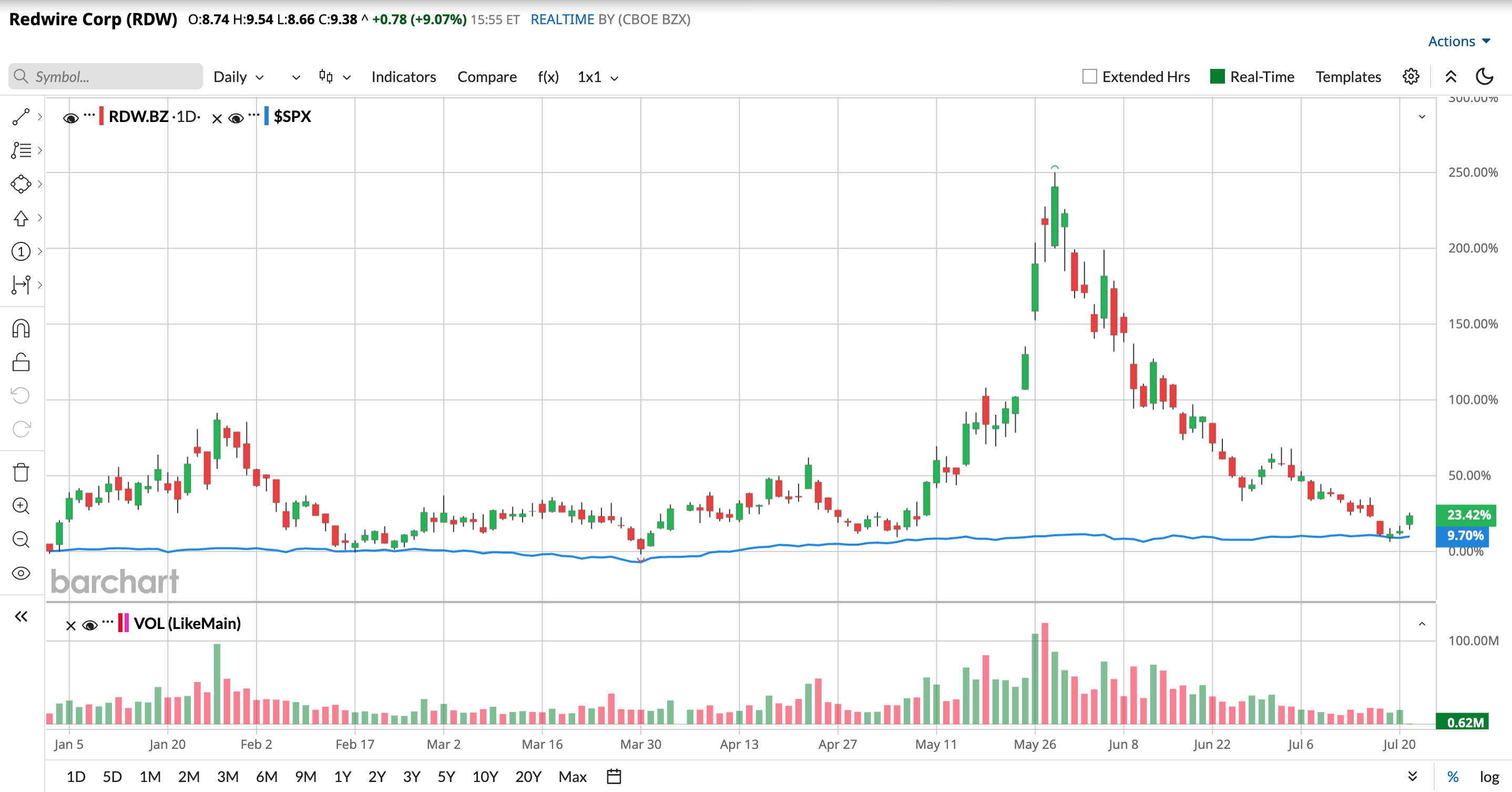The image size is (1512, 792).
Task: Click the 23.42% price label
Action: pos(1465,515)
